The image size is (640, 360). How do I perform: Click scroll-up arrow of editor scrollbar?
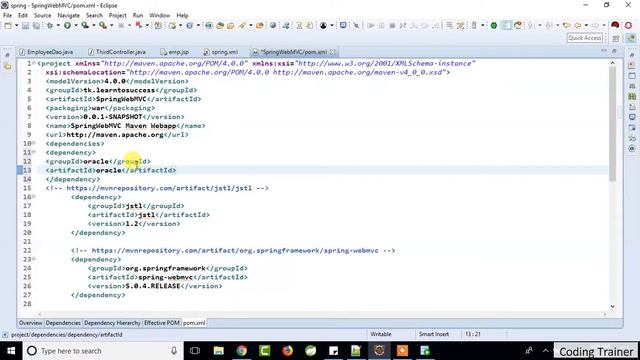coord(612,63)
